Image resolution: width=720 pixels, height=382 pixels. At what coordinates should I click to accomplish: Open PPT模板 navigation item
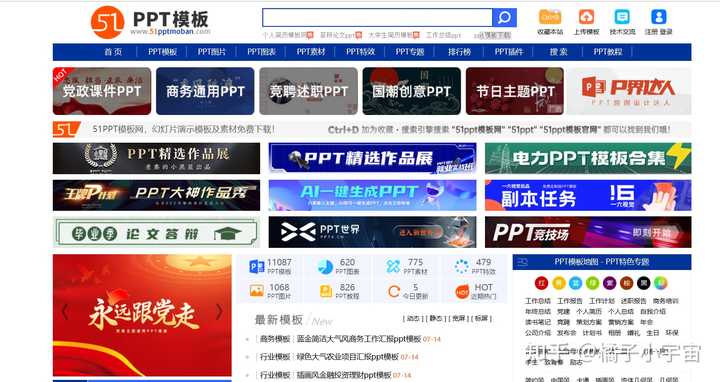(x=163, y=52)
